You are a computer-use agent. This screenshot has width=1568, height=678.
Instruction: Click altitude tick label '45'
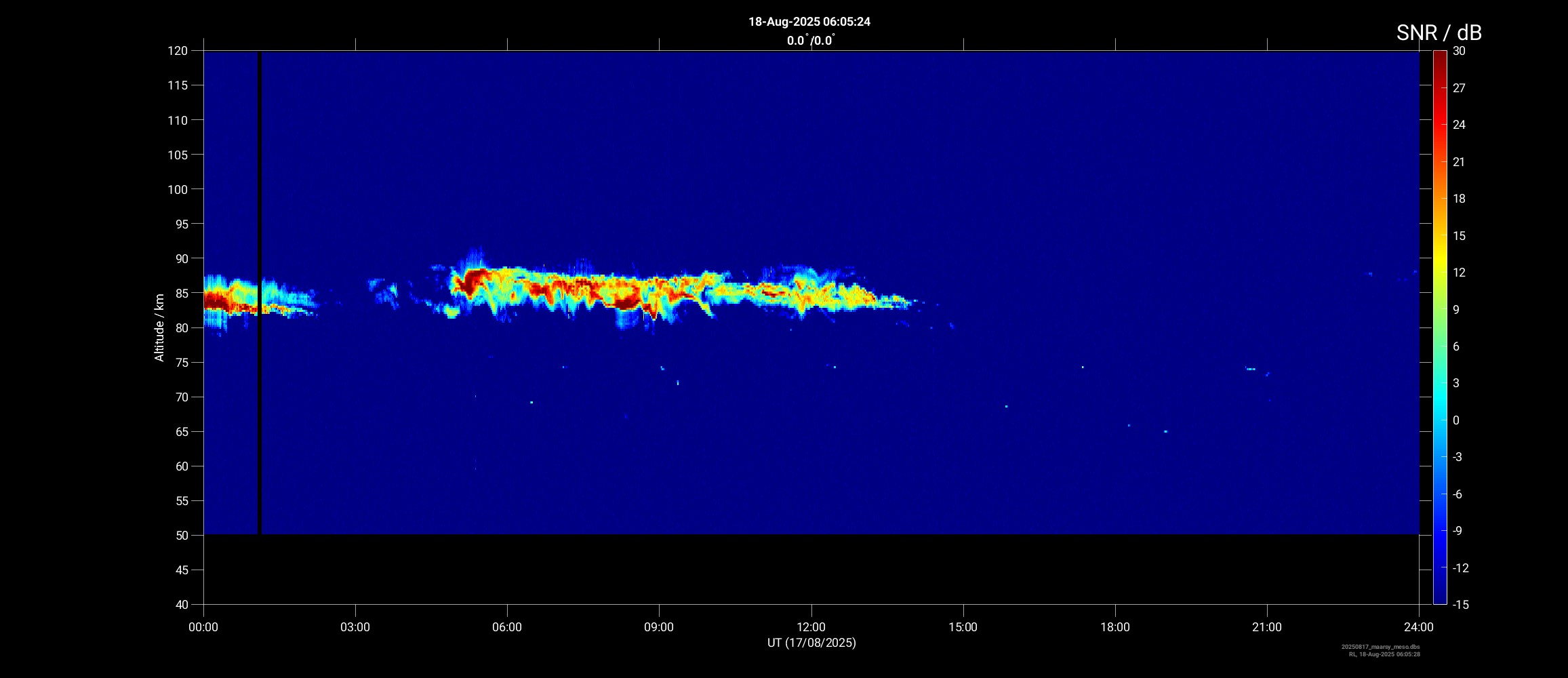pyautogui.click(x=181, y=570)
